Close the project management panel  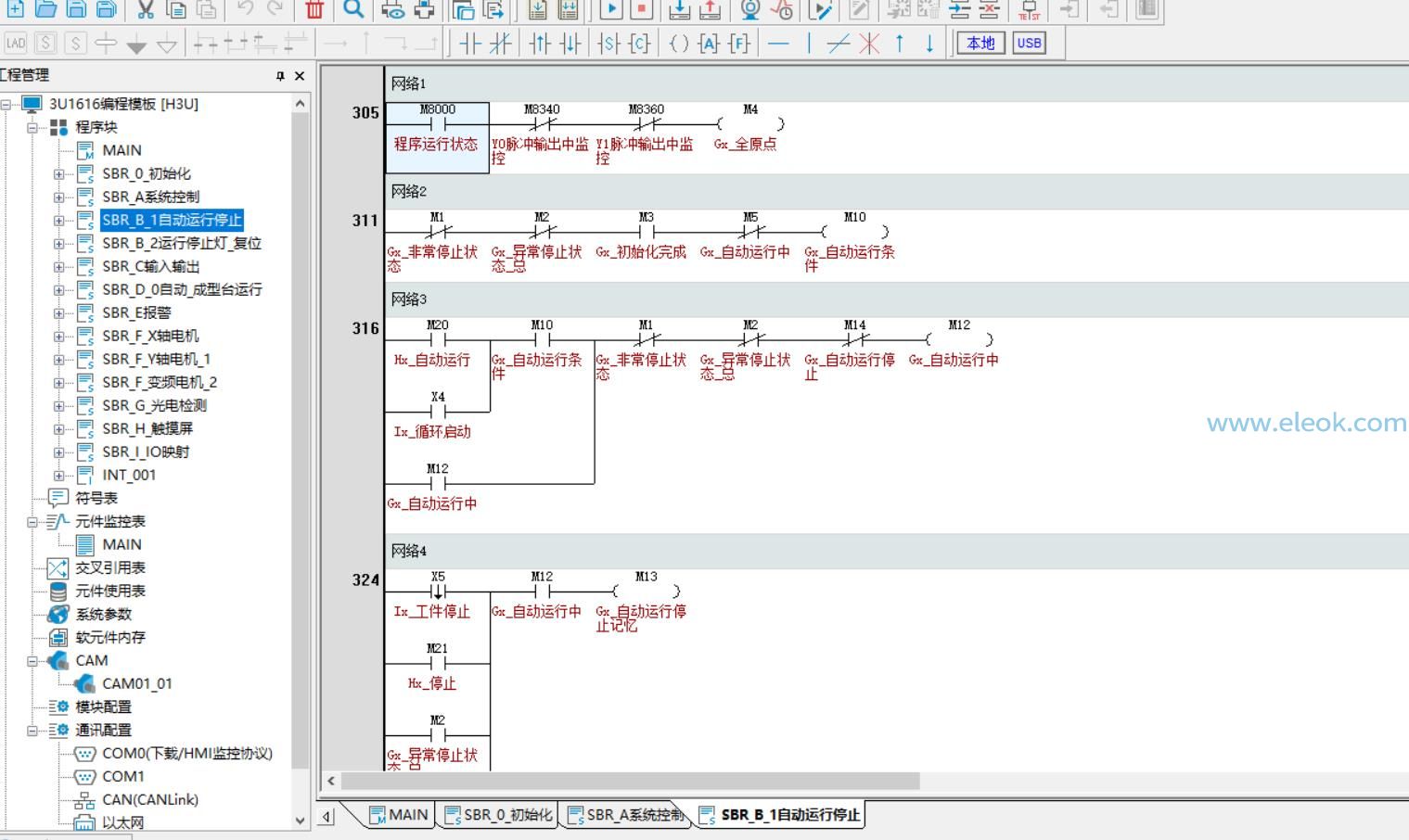[300, 76]
